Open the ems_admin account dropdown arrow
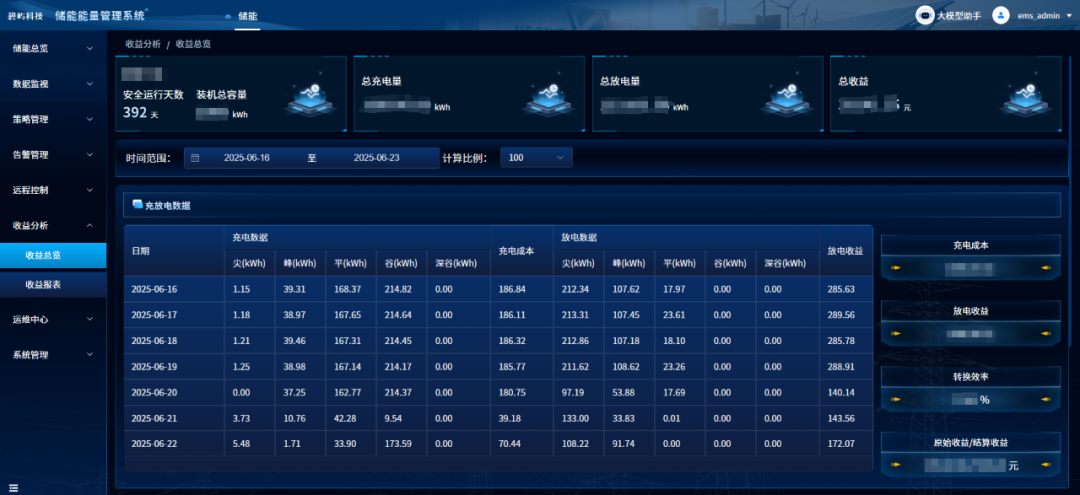The height and width of the screenshot is (495, 1080). click(x=1069, y=16)
